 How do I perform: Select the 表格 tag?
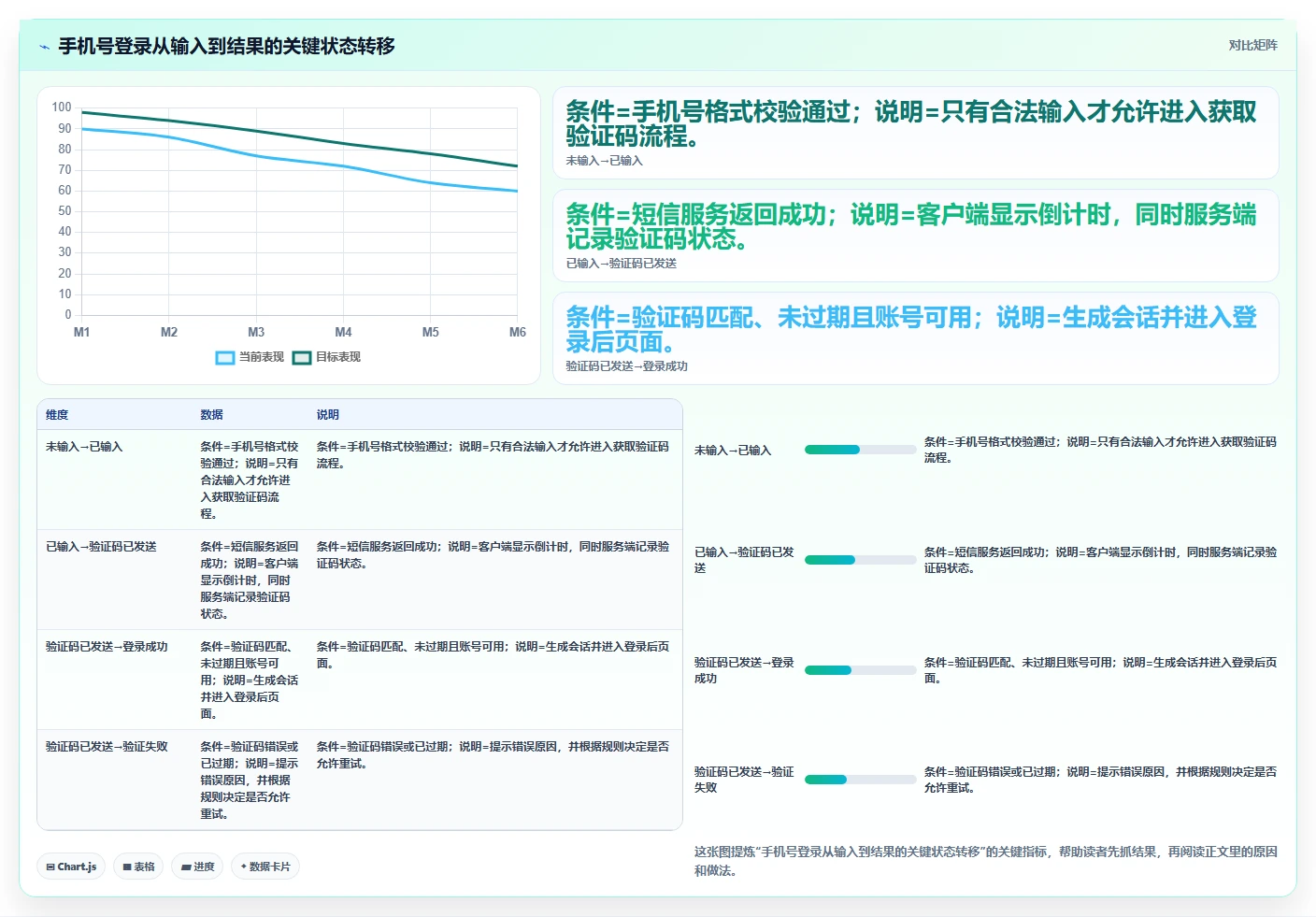pyautogui.click(x=138, y=867)
